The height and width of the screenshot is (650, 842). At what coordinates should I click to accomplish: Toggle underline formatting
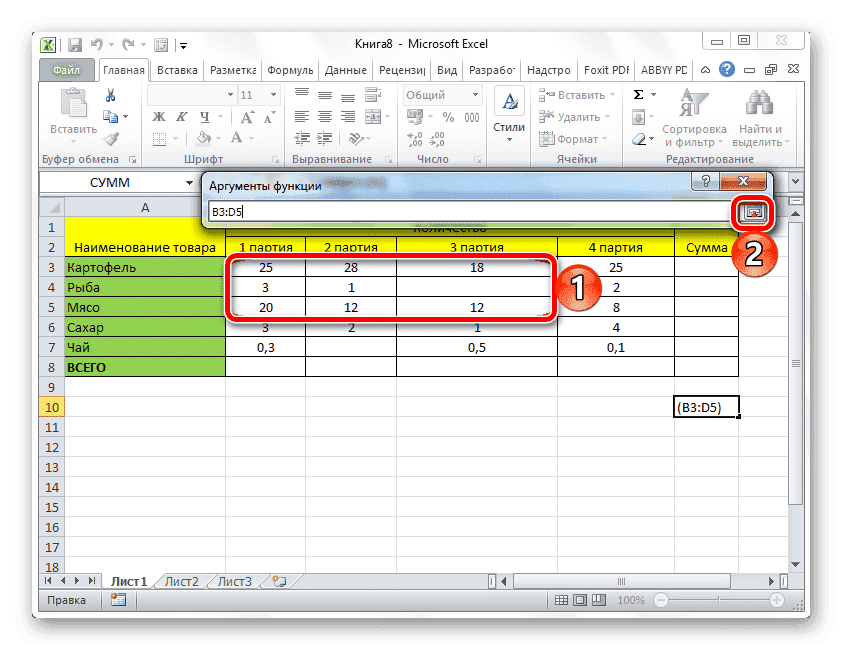coord(204,116)
